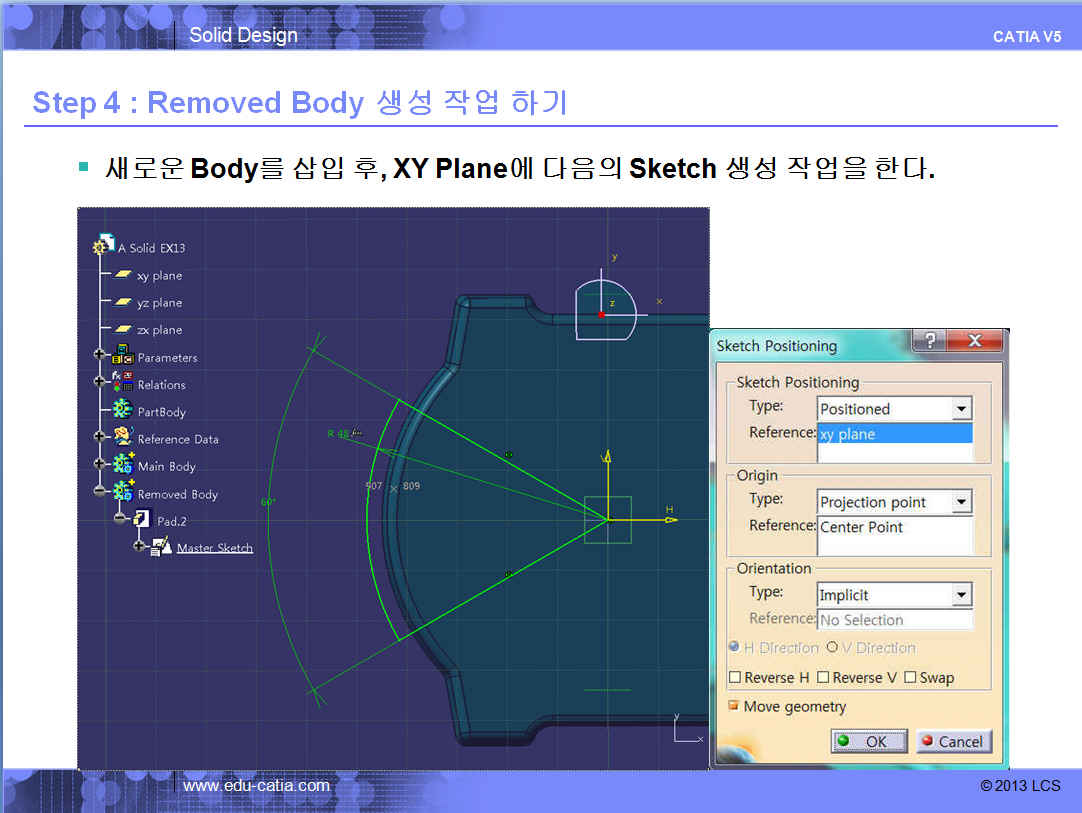Click the A Solid EX13 root part icon

click(104, 247)
